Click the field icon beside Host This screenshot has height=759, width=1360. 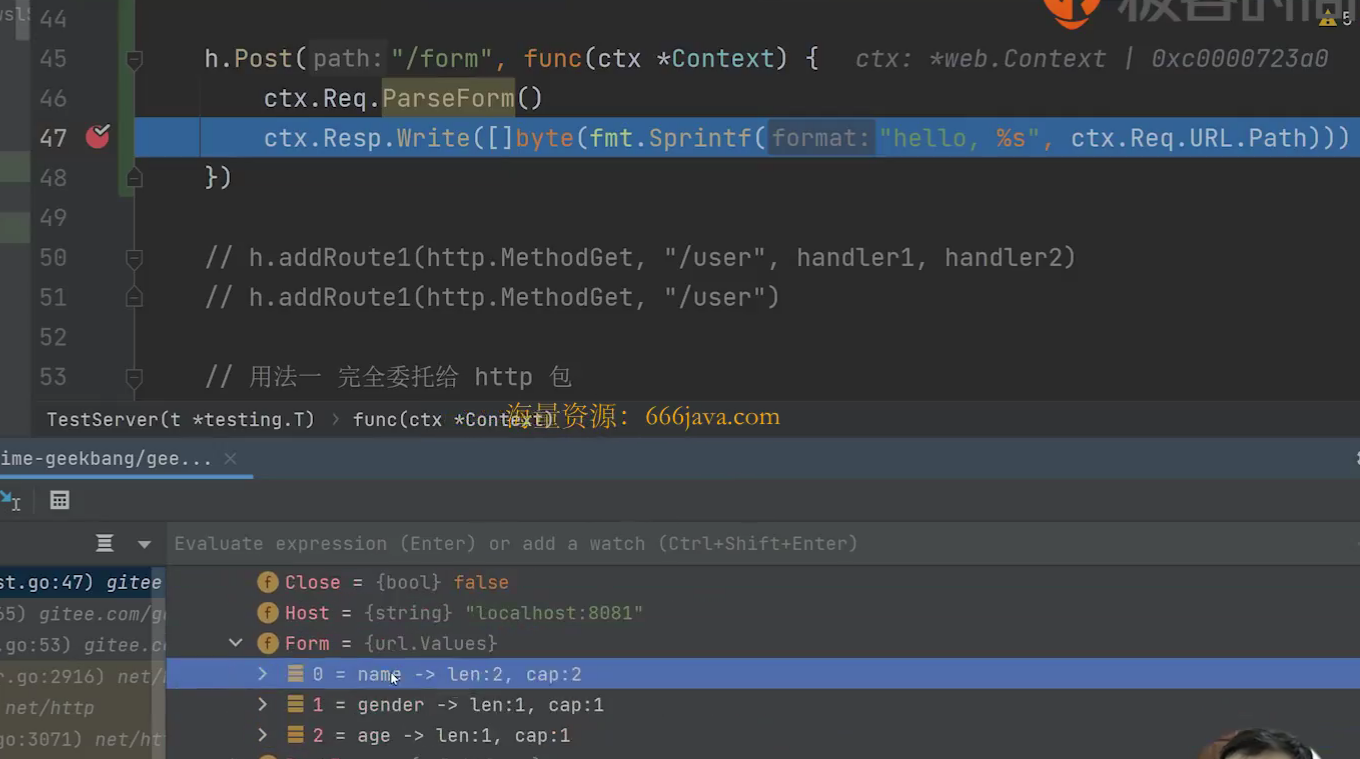(x=267, y=613)
